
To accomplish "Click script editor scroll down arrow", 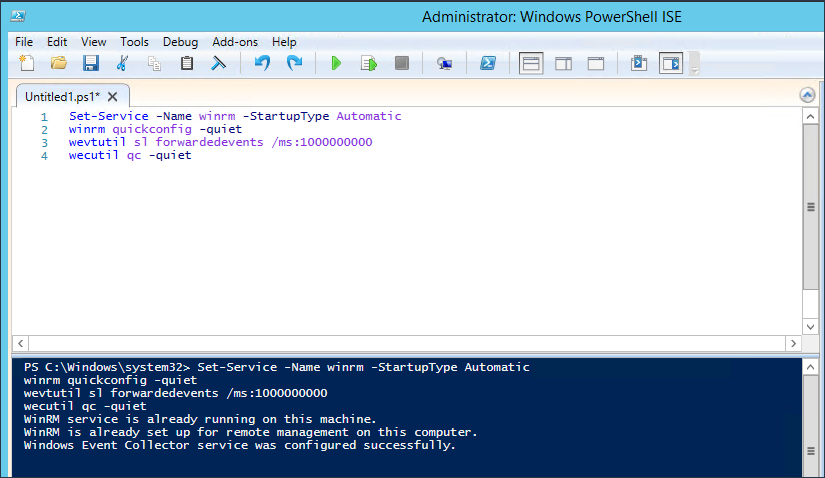I will click(x=810, y=327).
